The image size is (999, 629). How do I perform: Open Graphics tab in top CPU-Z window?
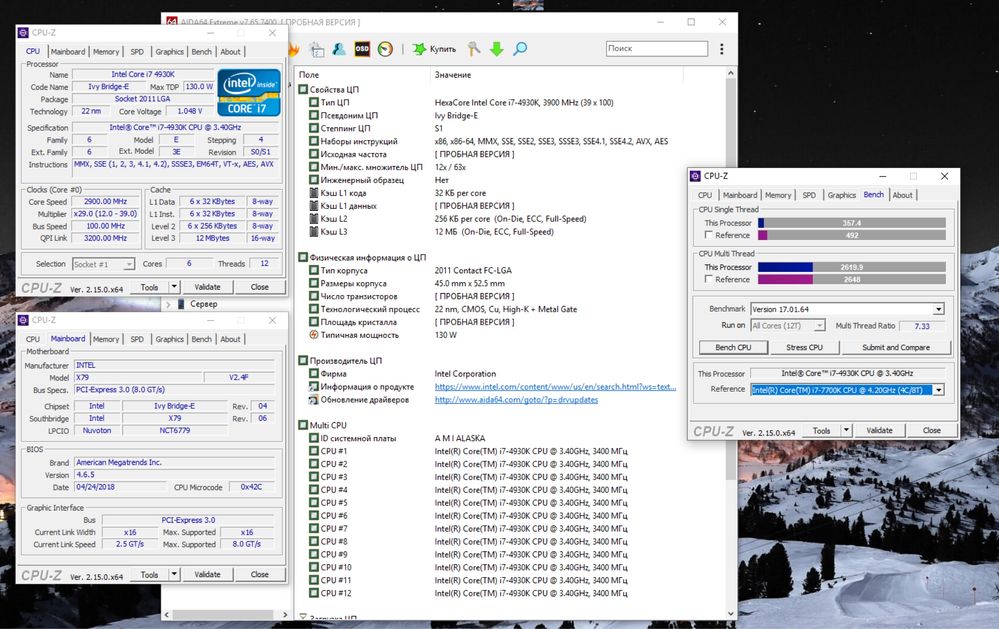coord(169,52)
